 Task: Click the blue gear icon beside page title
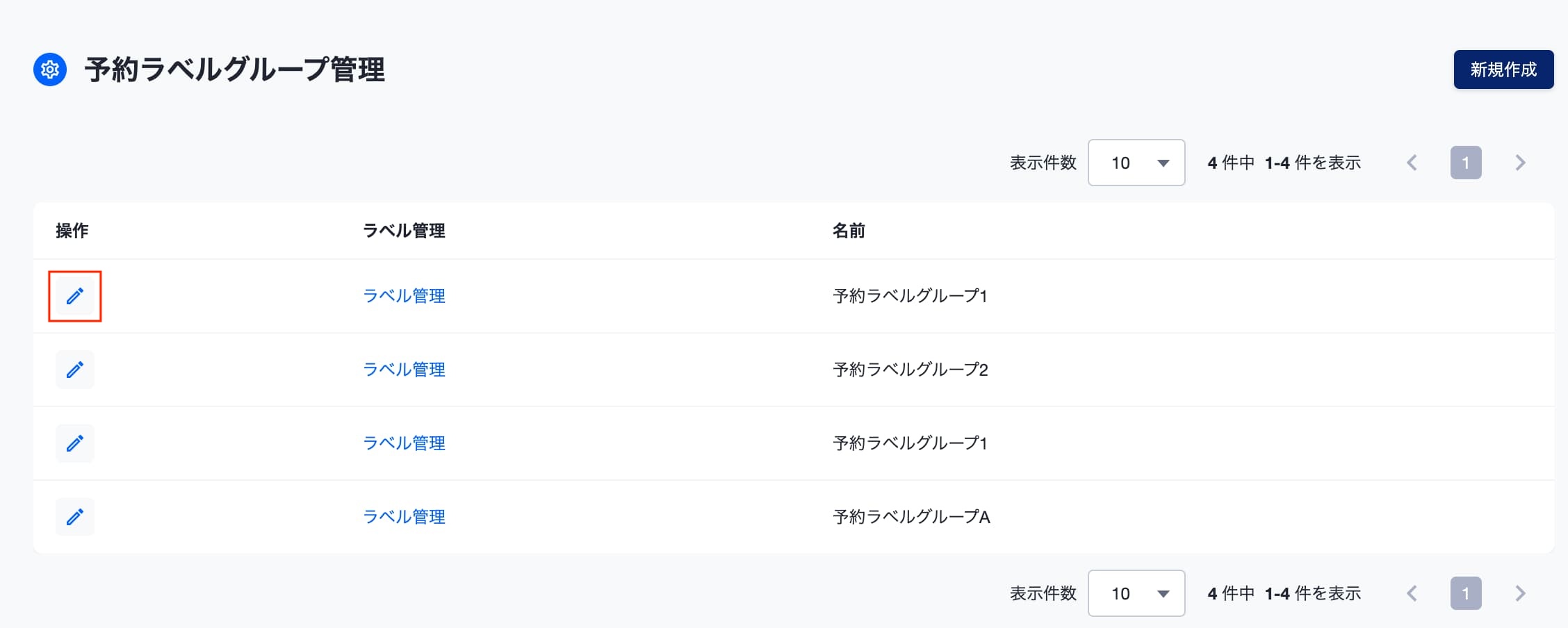[50, 69]
